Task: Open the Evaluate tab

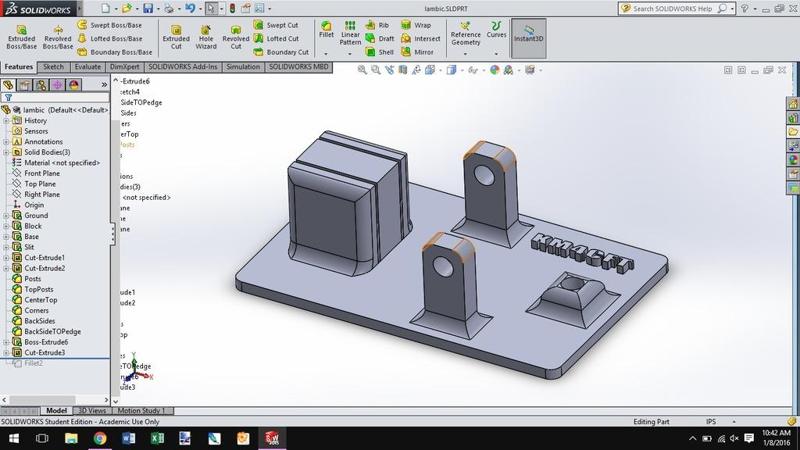Action: click(x=88, y=67)
